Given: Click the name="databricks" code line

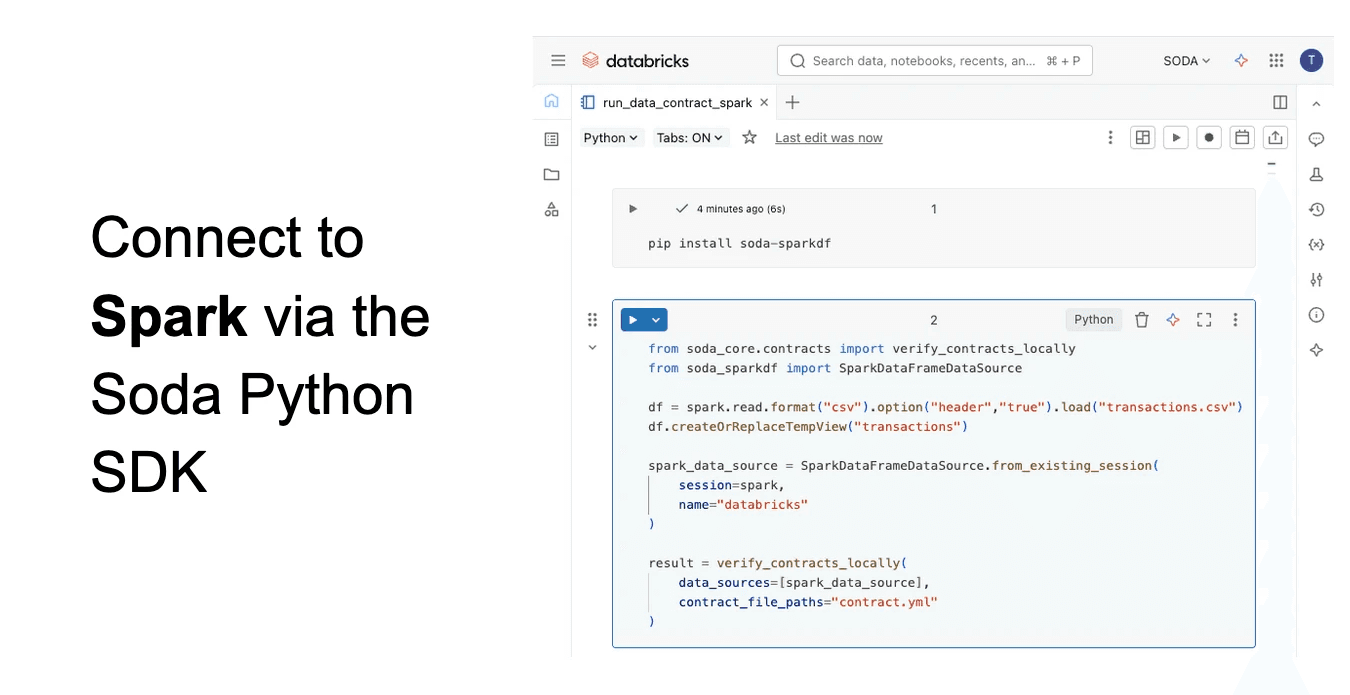Looking at the screenshot, I should [743, 505].
